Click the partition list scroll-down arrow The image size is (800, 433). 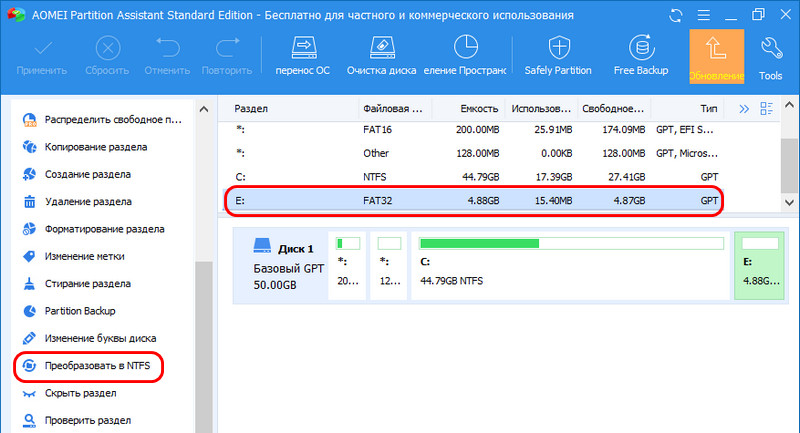pos(790,202)
